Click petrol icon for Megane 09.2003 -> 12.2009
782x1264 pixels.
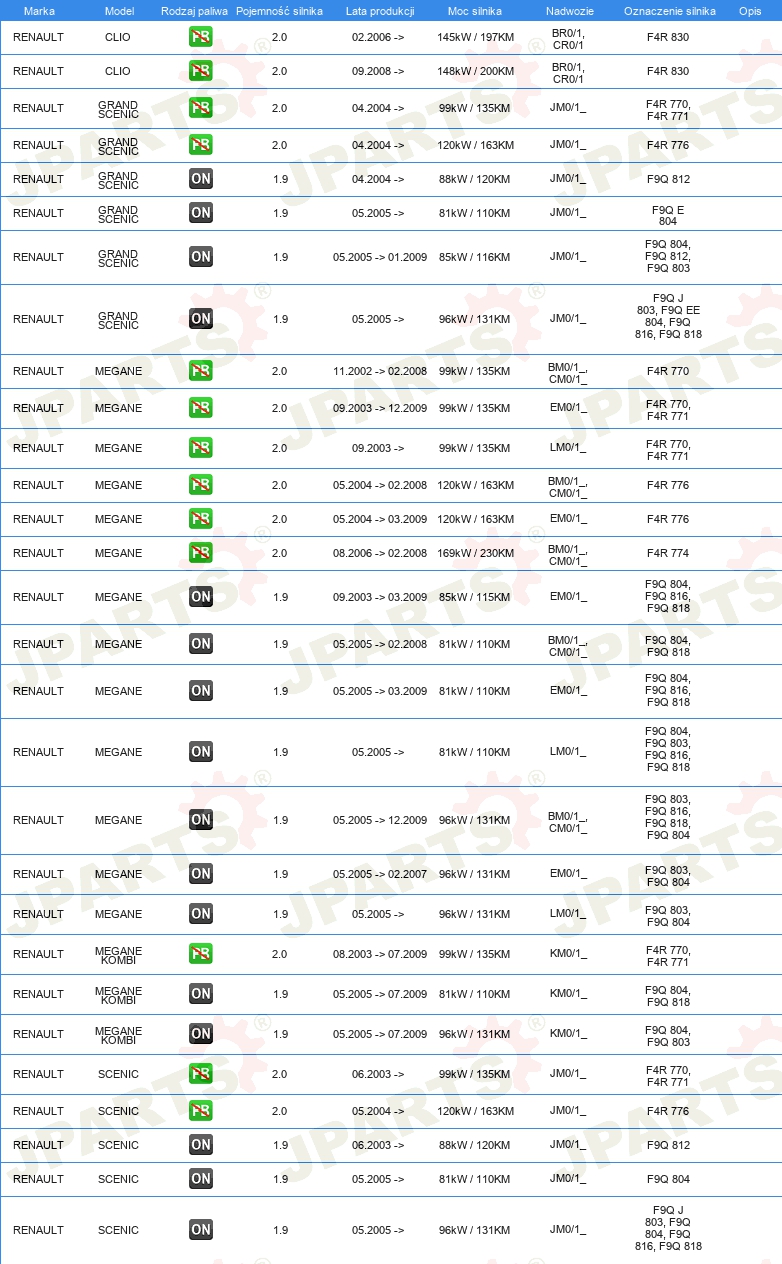[x=200, y=408]
